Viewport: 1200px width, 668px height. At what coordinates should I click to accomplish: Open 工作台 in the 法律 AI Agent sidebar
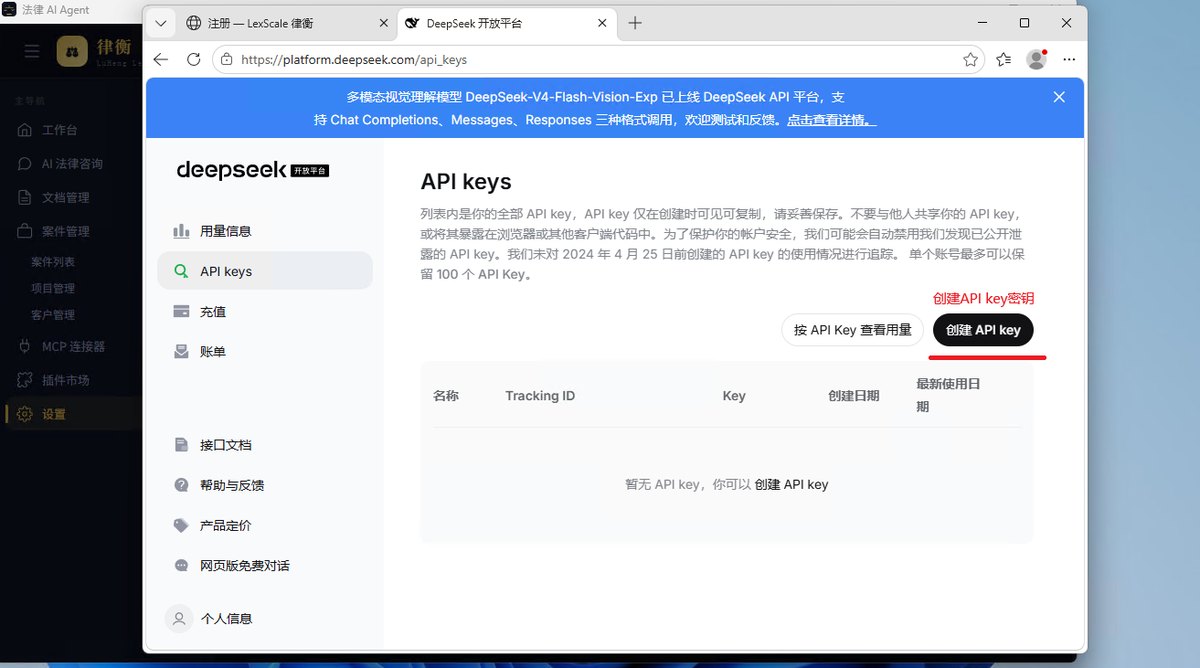click(x=60, y=130)
